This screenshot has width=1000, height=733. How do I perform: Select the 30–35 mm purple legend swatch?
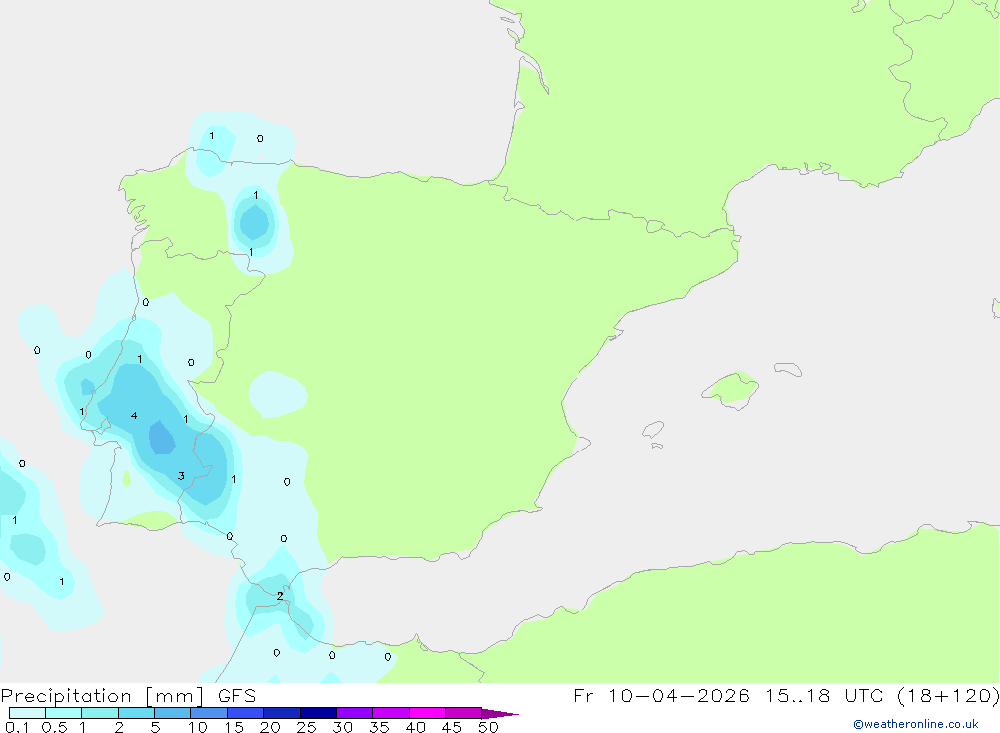coord(355,713)
